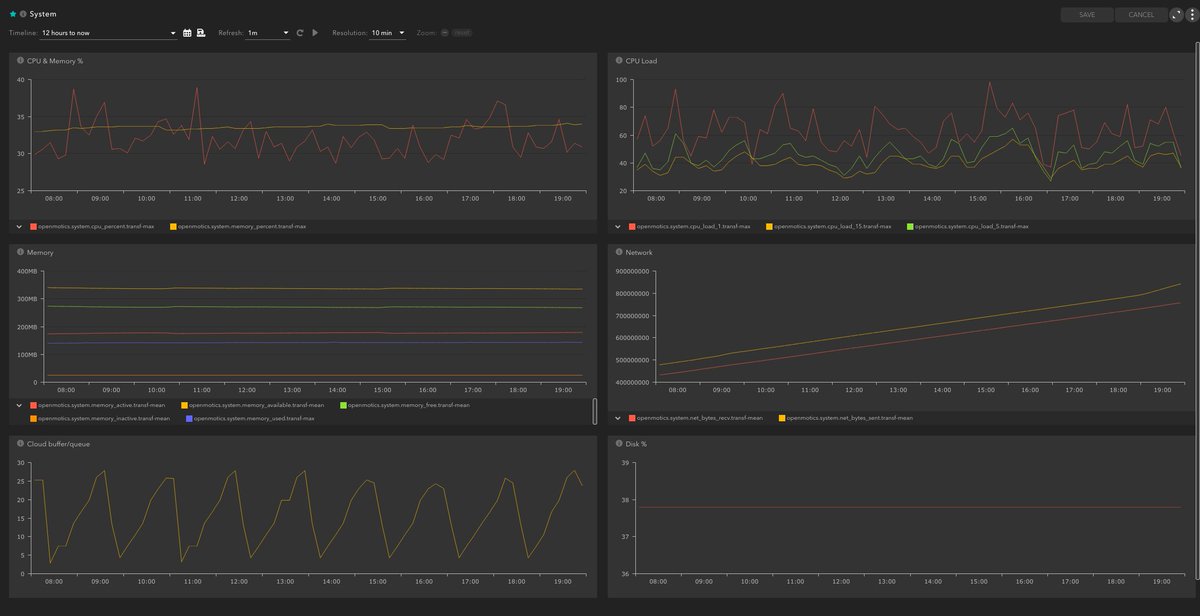Open the Refresh interval '1m' dropdown

coord(268,33)
